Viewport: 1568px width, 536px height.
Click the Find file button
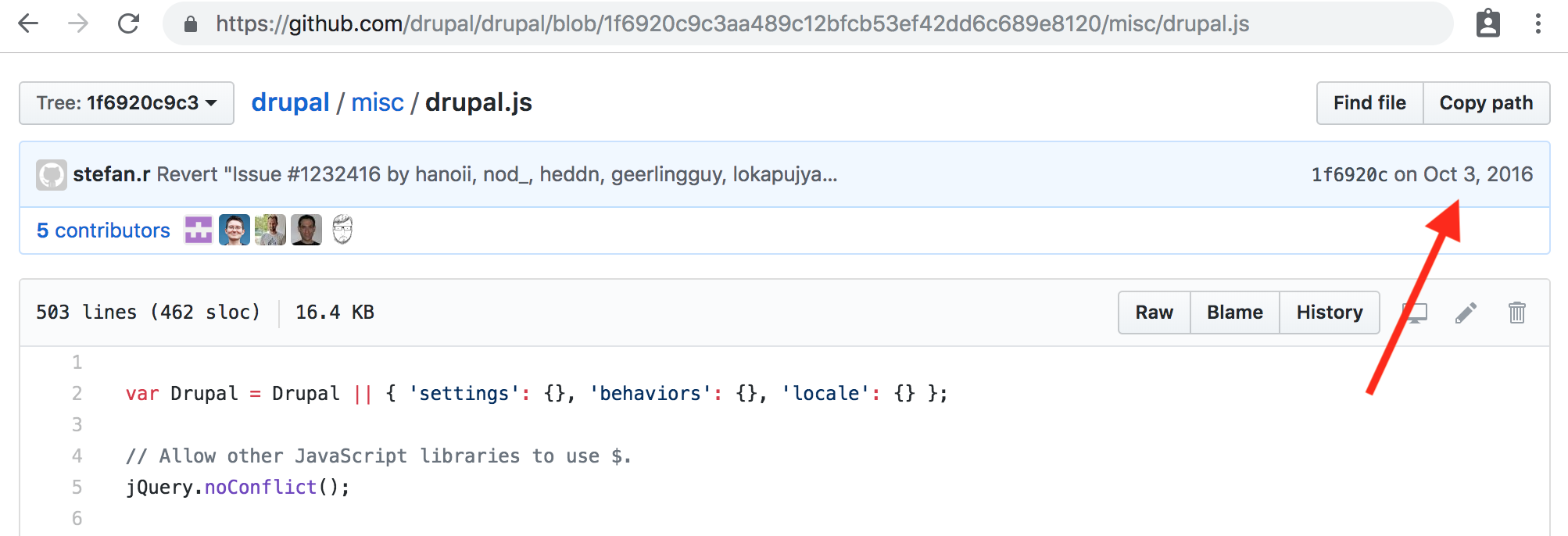(1369, 103)
